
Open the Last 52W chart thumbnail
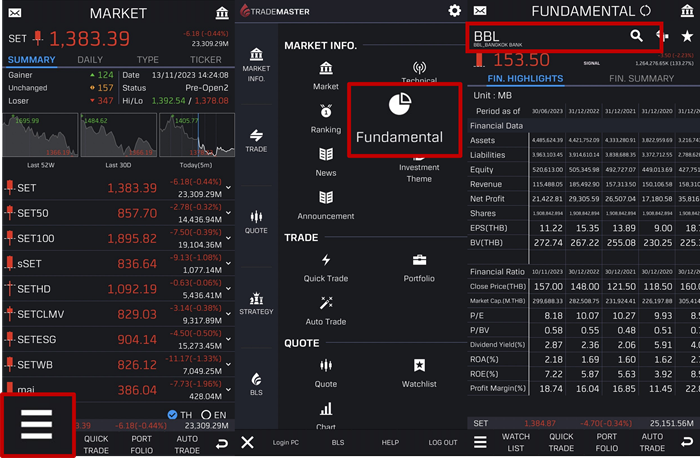point(40,135)
